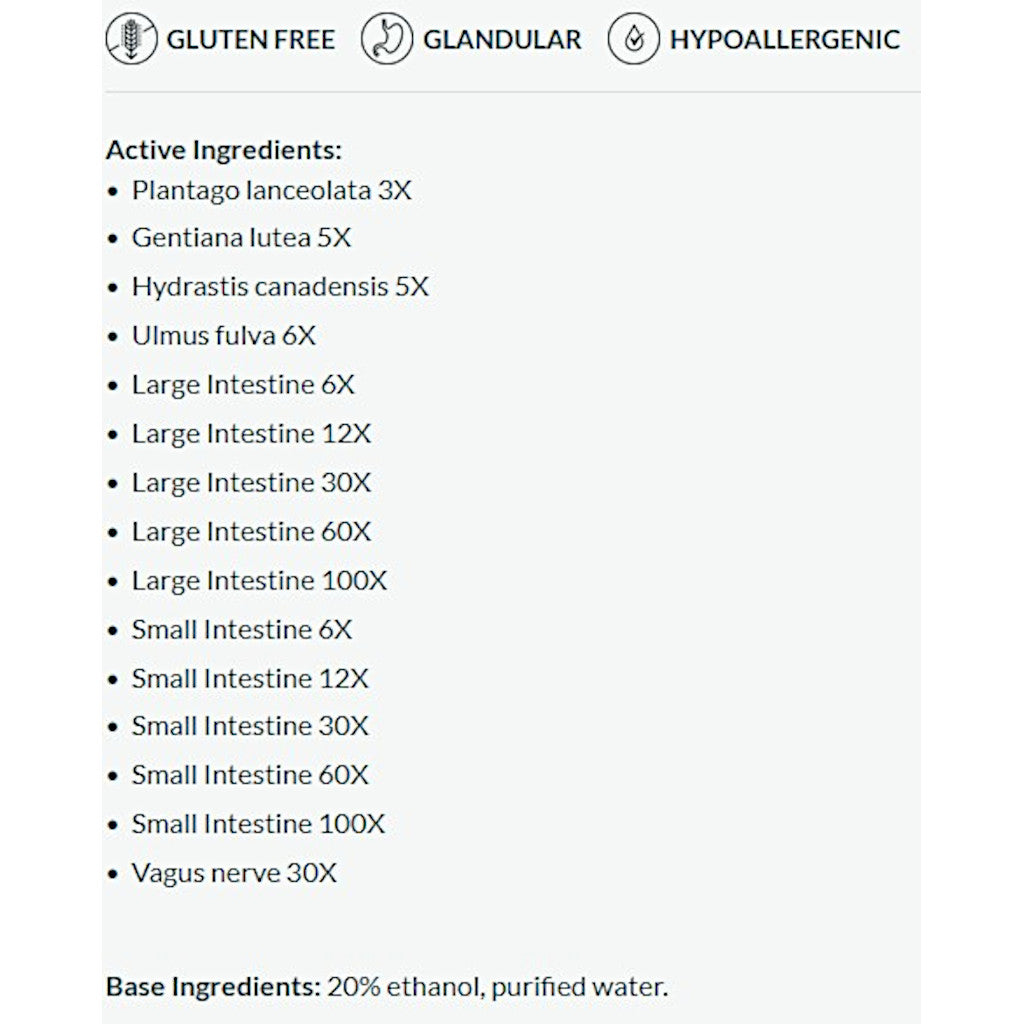
Task: Click the Active Ingredients heading
Action: [x=224, y=150]
